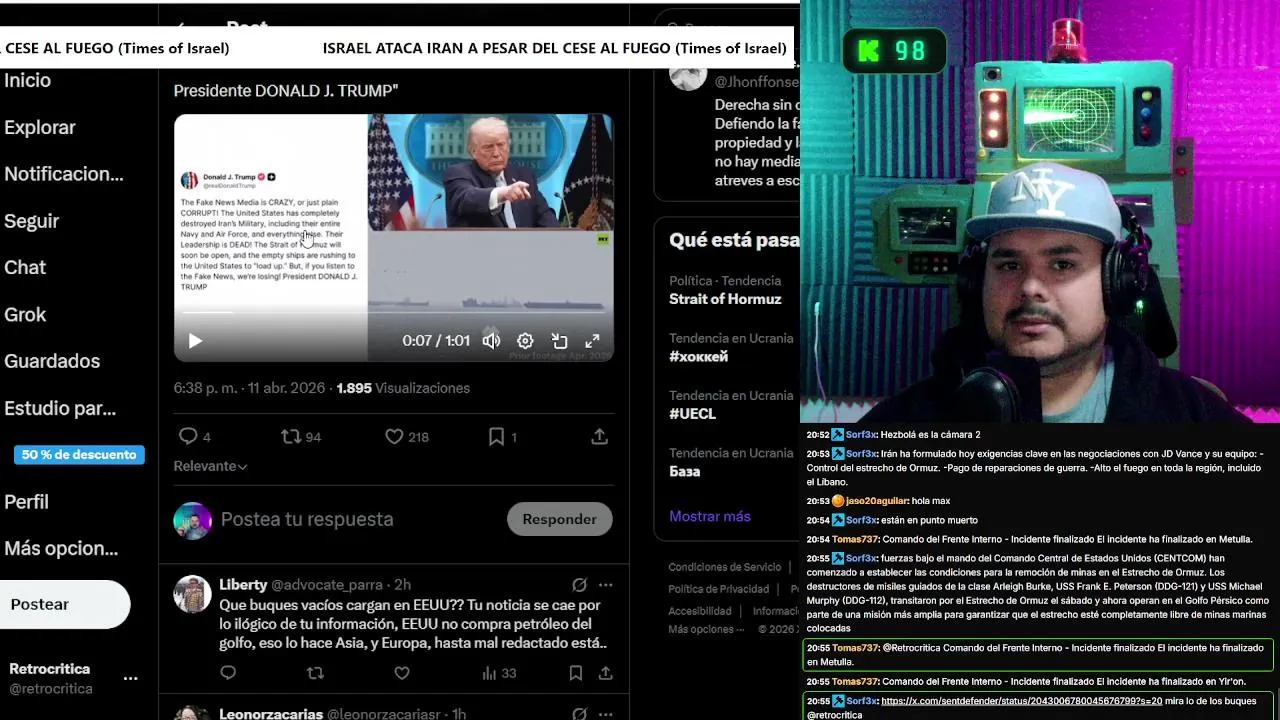Expand Más opciones footer link
This screenshot has width=1280, height=720.
pyautogui.click(x=706, y=629)
